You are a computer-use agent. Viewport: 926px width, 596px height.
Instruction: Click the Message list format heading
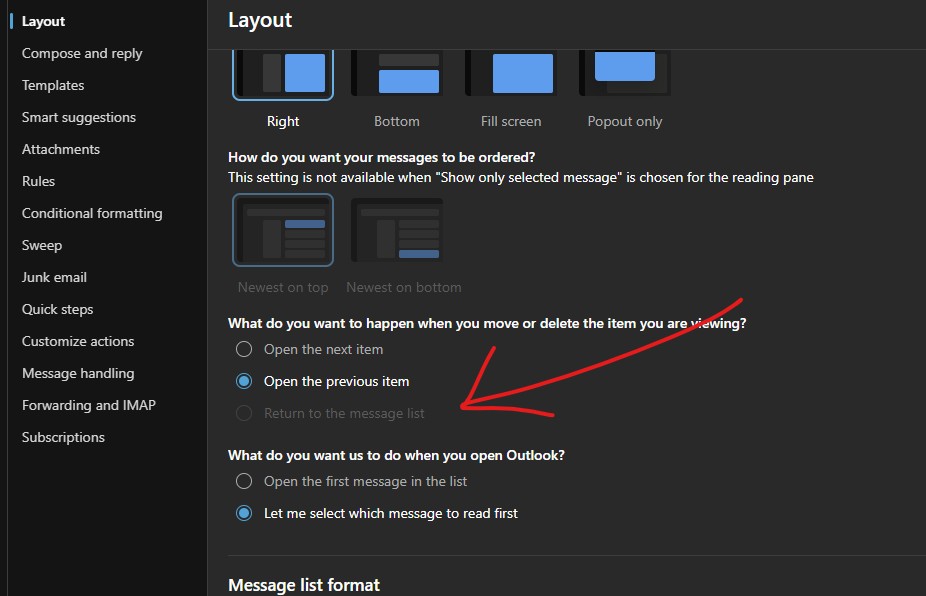click(x=304, y=585)
